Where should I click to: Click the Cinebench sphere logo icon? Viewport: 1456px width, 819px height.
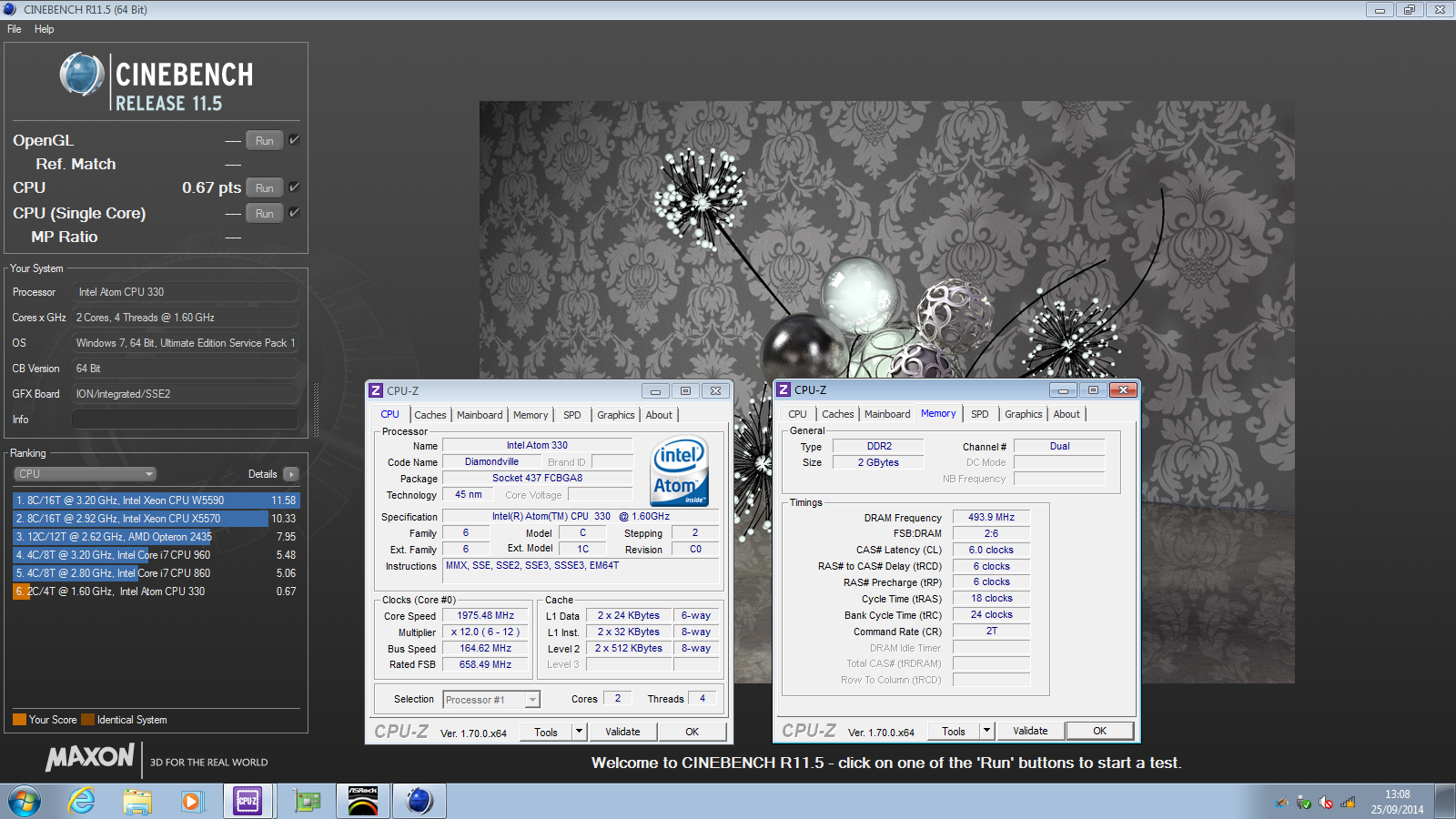(x=82, y=75)
